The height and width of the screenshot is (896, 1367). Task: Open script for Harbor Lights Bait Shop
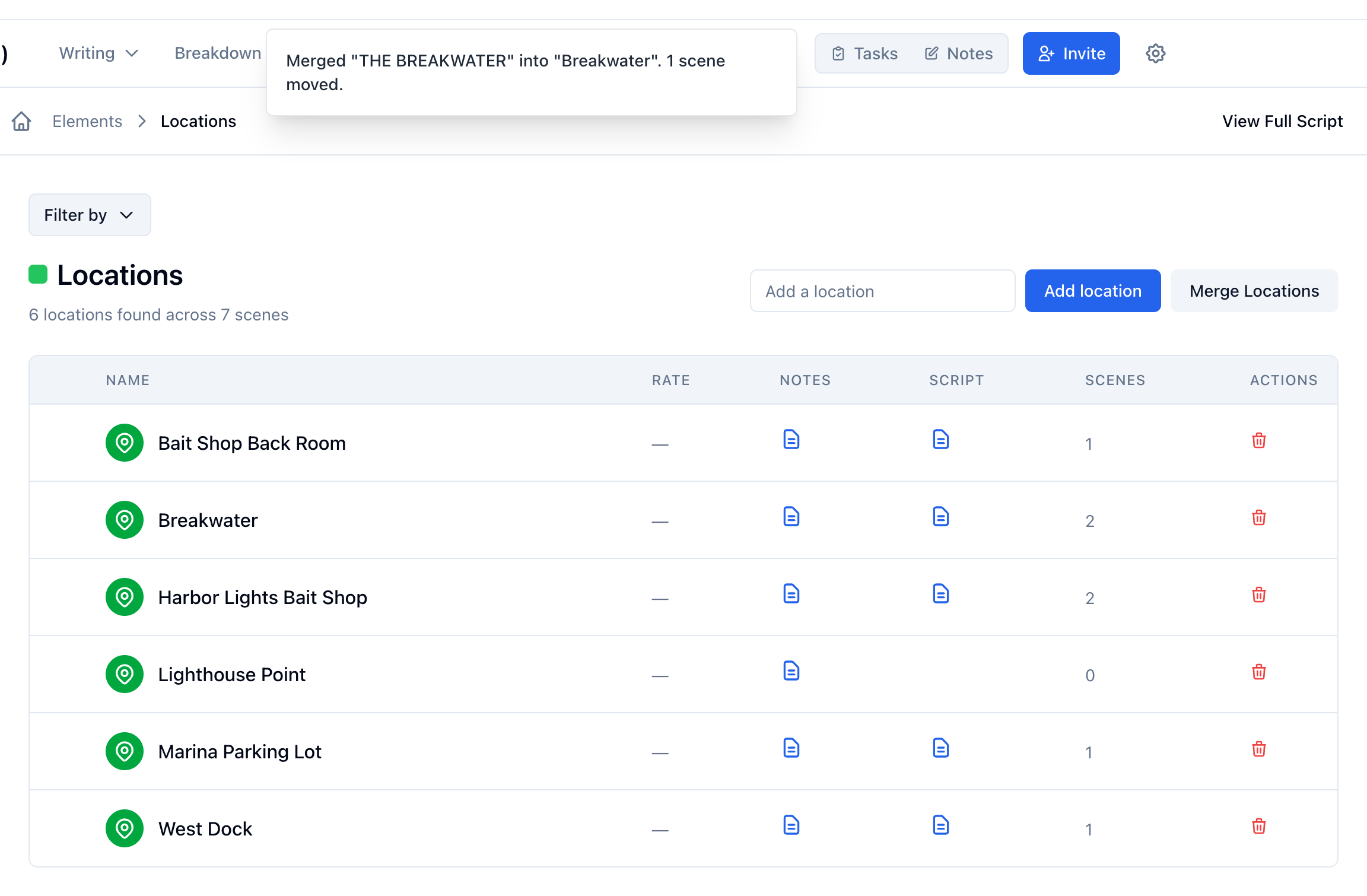pyautogui.click(x=941, y=594)
